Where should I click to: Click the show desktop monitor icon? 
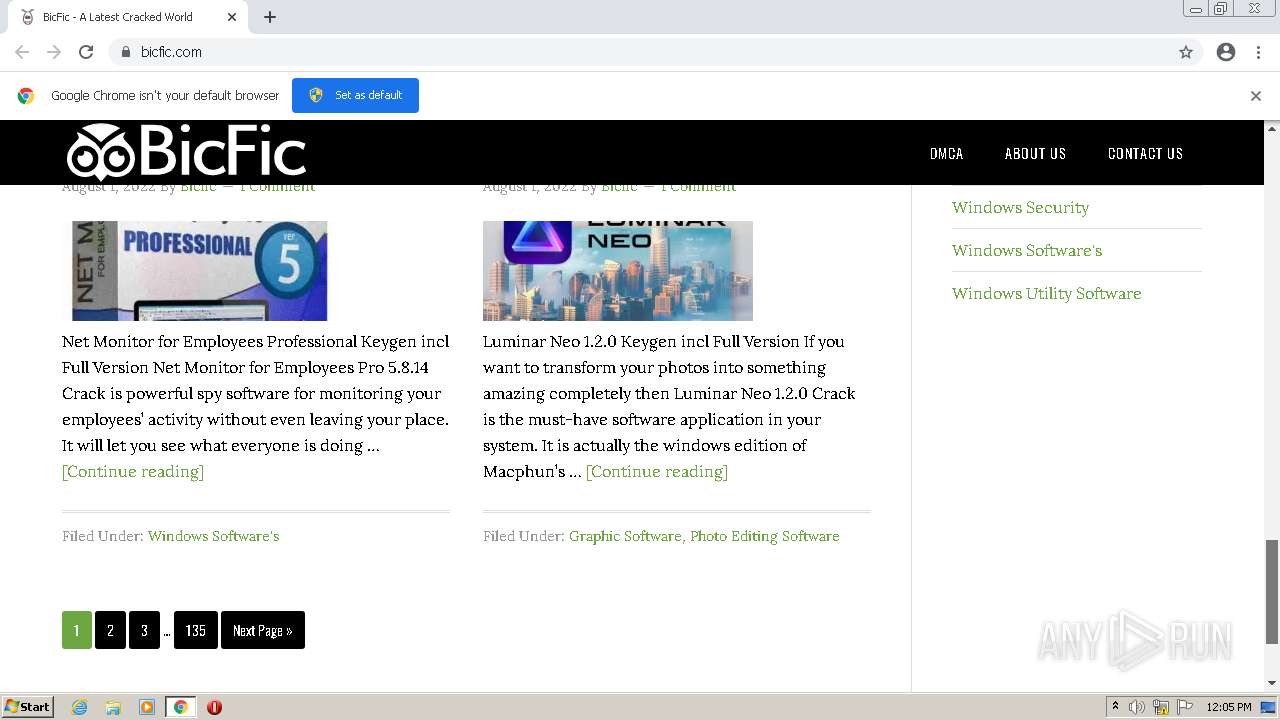pos(1268,707)
